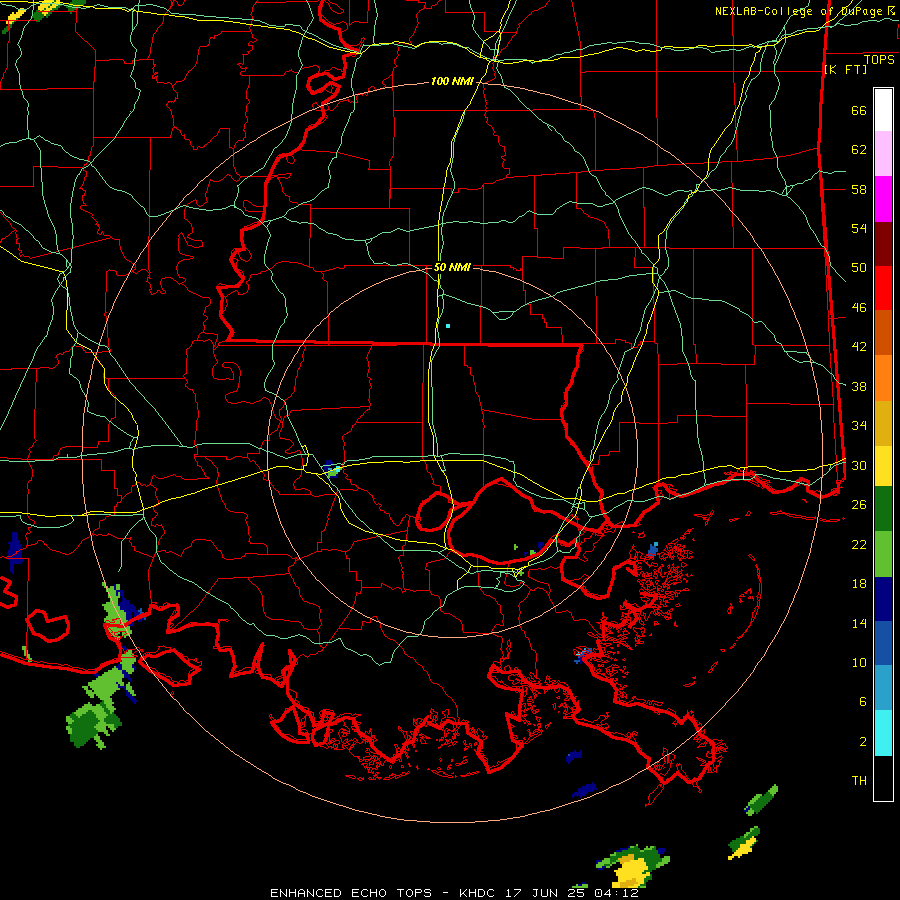Click the KHDC radar site identifier

(478, 893)
